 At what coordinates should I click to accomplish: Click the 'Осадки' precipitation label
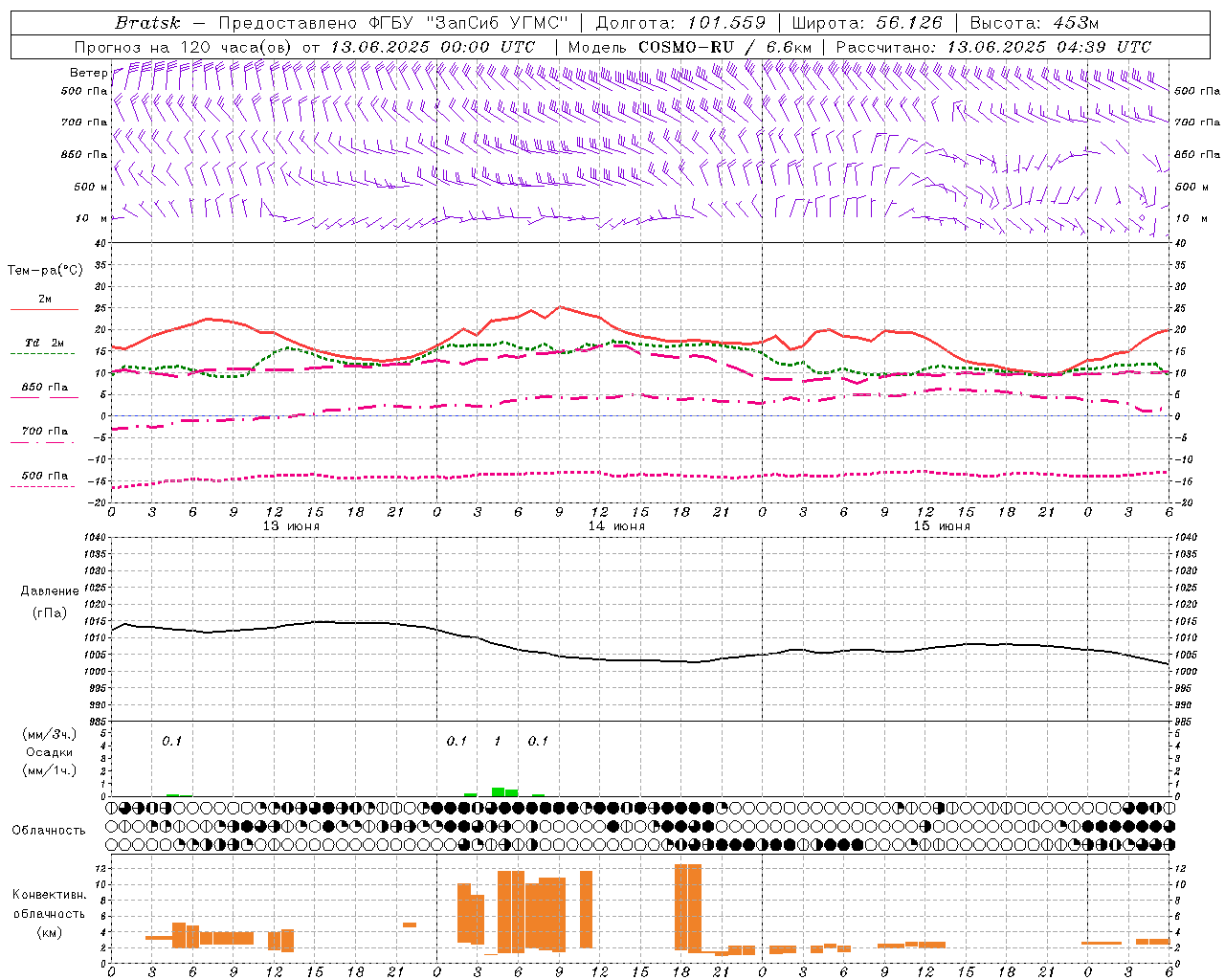click(x=50, y=752)
